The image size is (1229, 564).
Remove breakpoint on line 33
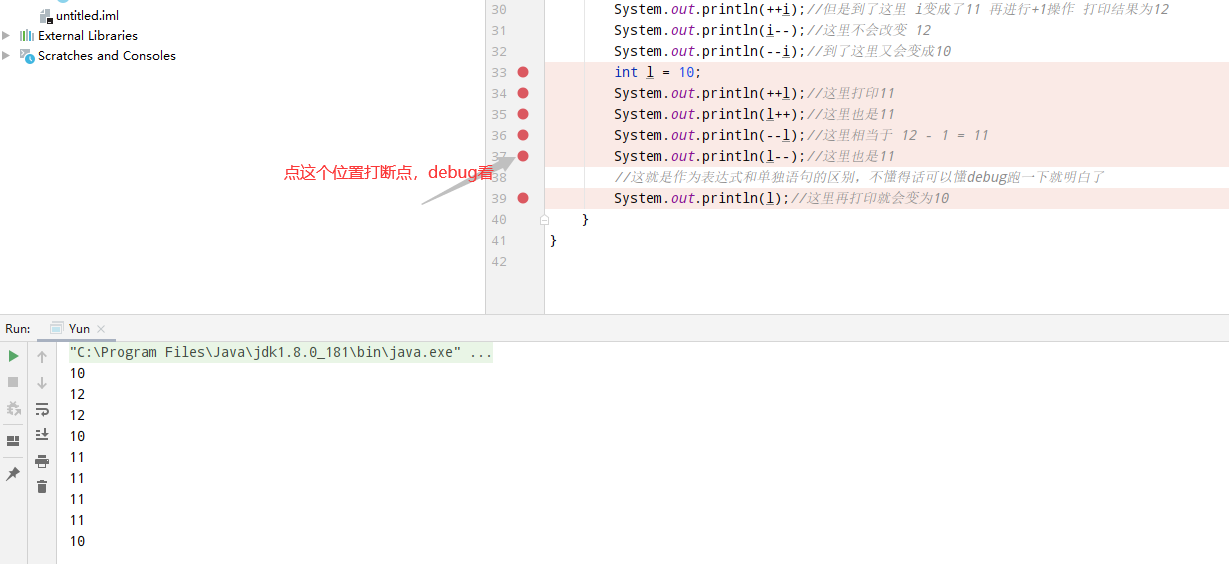coord(523,72)
